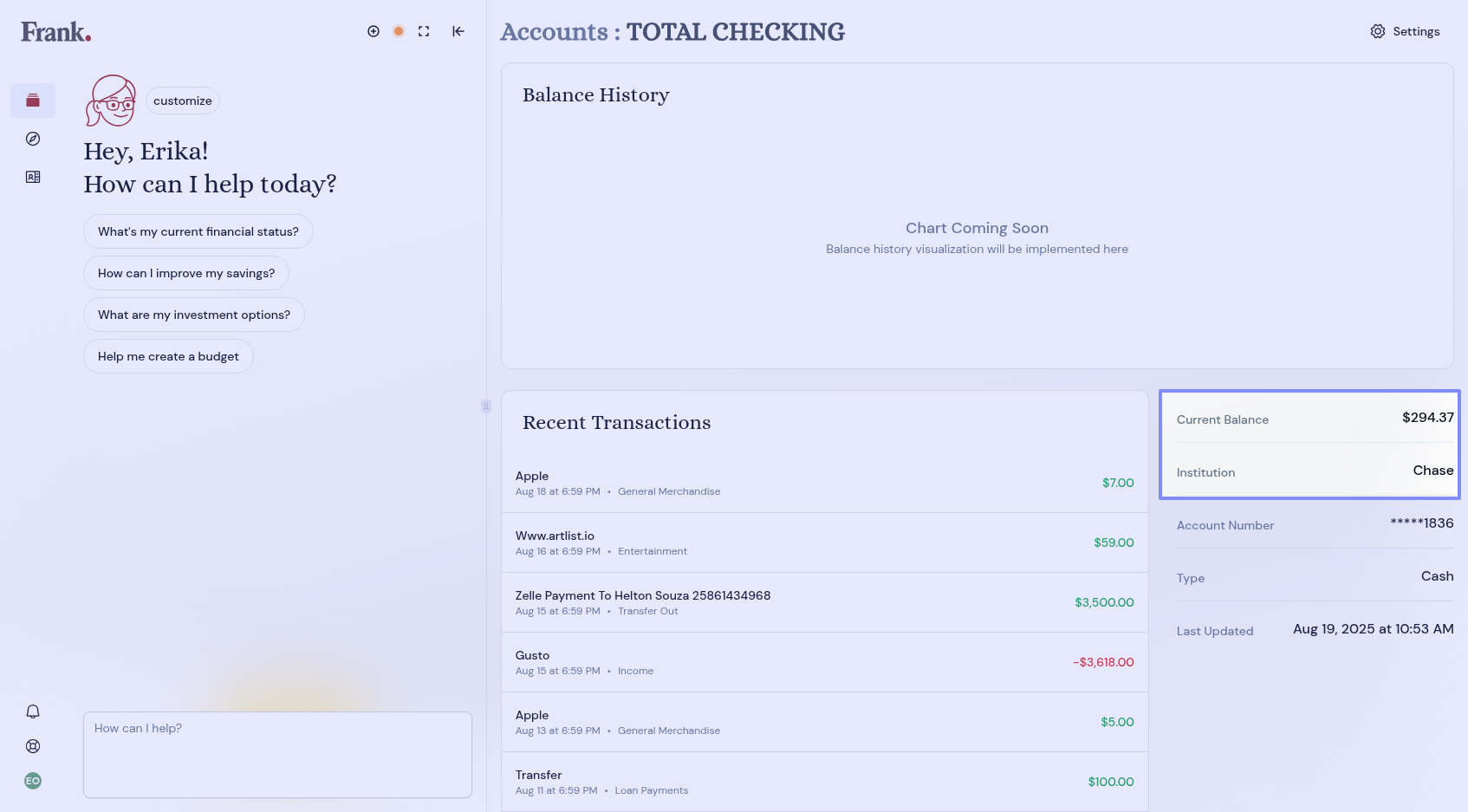Open notifications bell icon
Viewport: 1468px width, 812px height.
tap(33, 711)
